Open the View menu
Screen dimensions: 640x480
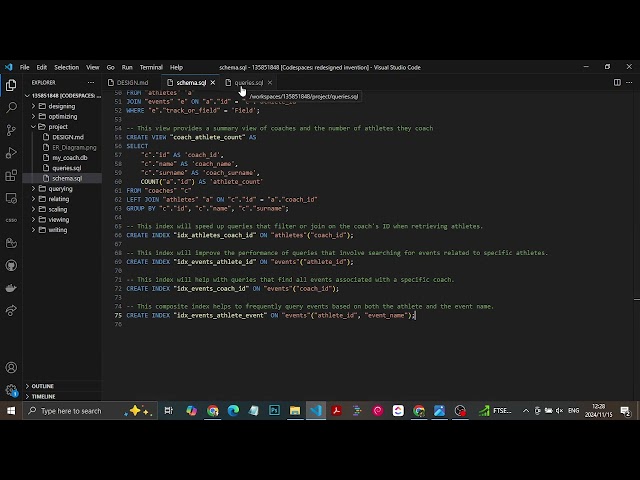coord(93,67)
